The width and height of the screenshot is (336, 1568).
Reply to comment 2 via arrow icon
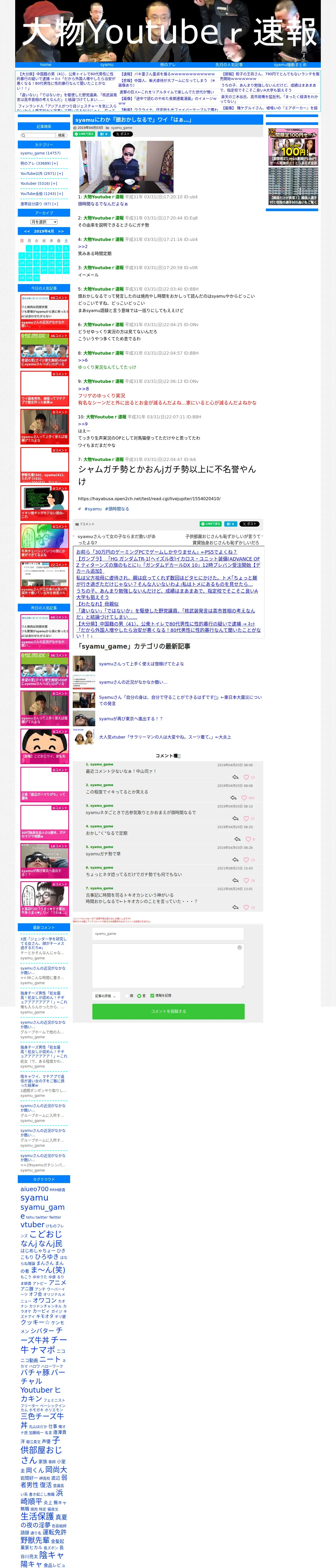(x=234, y=798)
